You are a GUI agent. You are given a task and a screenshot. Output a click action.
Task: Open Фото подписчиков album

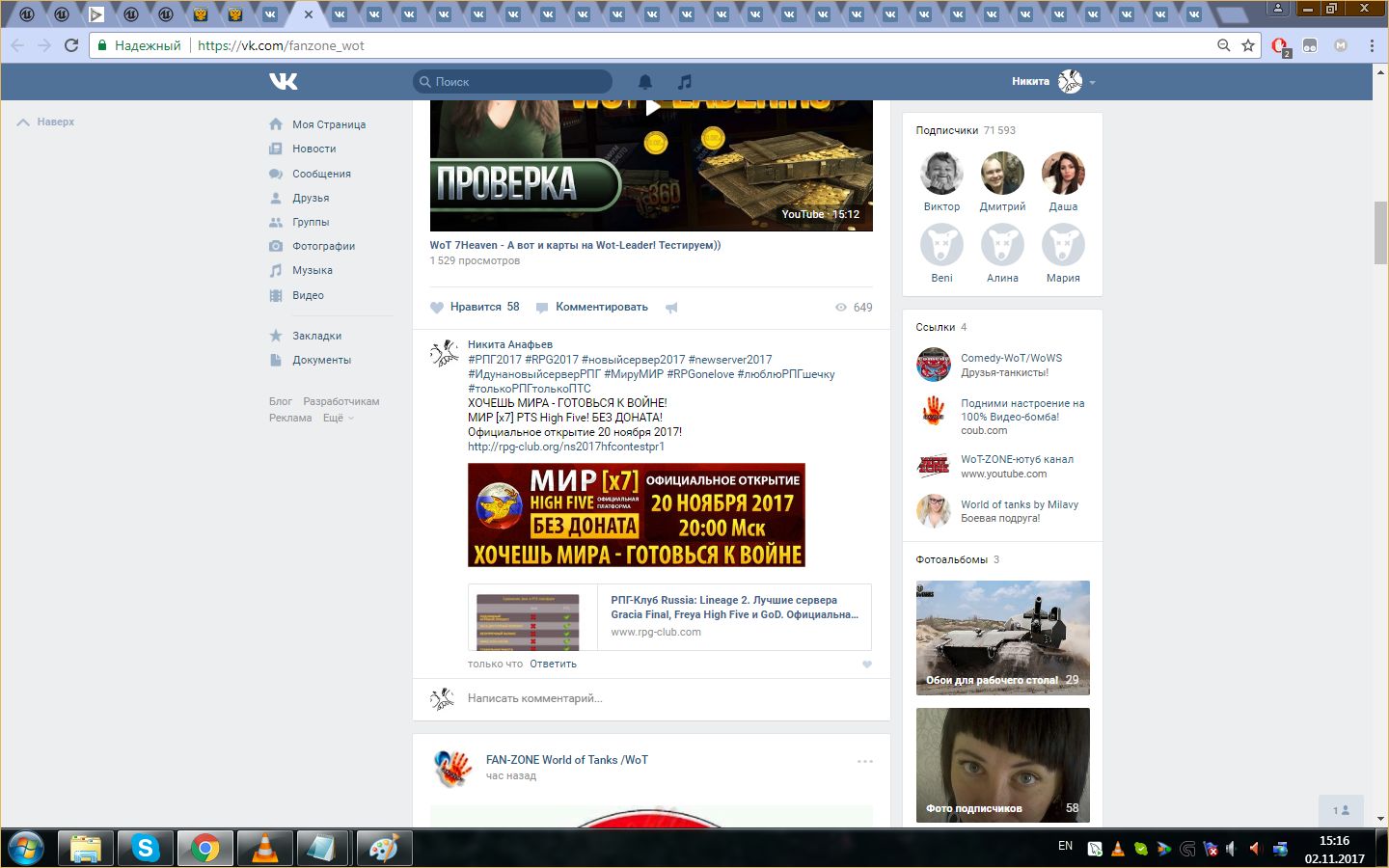[x=1002, y=766]
